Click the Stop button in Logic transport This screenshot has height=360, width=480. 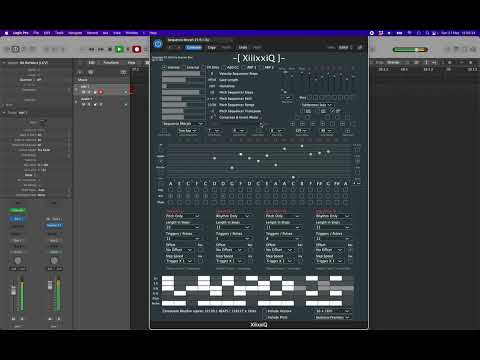point(110,49)
